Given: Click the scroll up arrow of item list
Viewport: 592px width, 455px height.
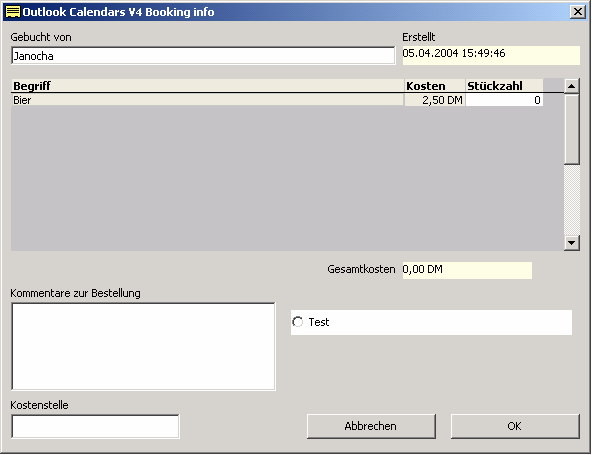Looking at the screenshot, I should click(x=572, y=86).
